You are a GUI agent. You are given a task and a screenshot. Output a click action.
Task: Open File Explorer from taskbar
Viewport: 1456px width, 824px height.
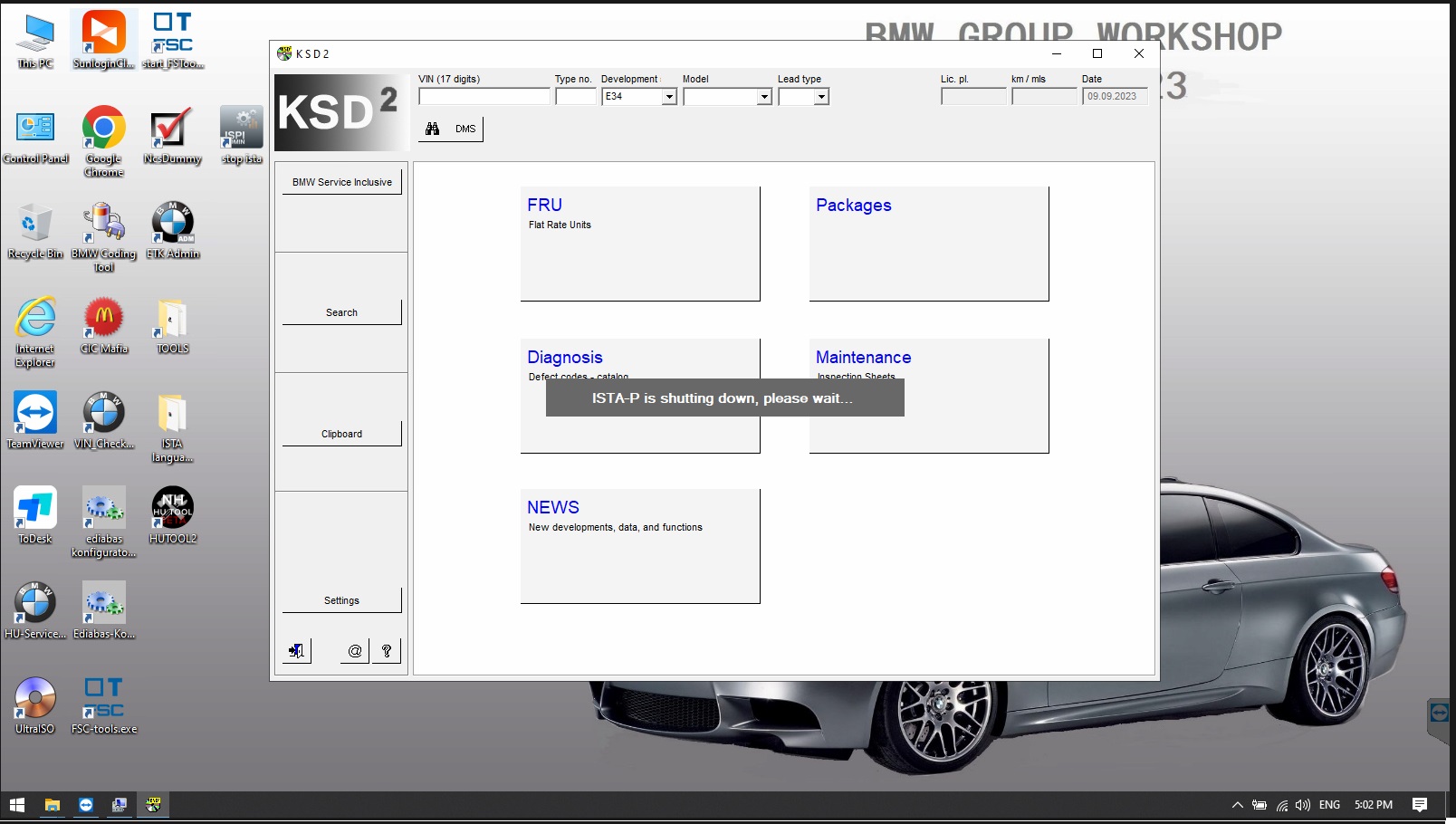click(53, 805)
